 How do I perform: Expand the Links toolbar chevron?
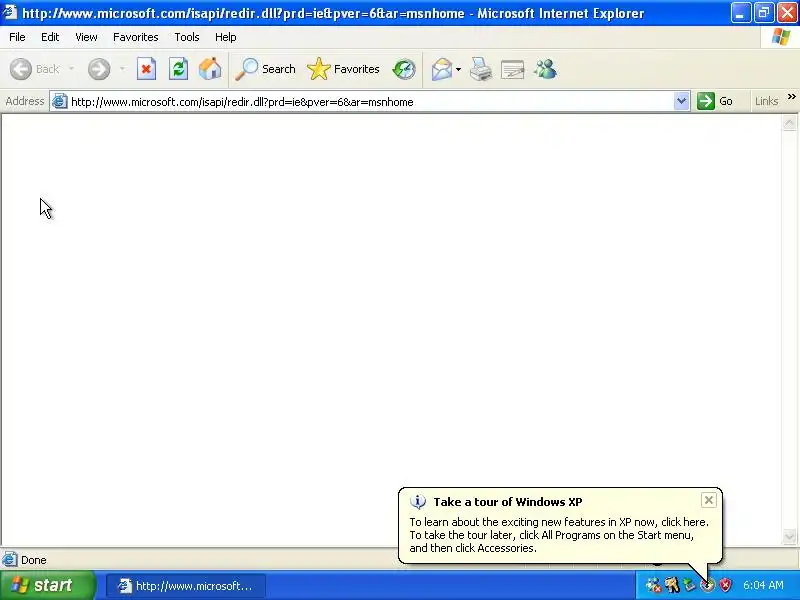coord(791,97)
